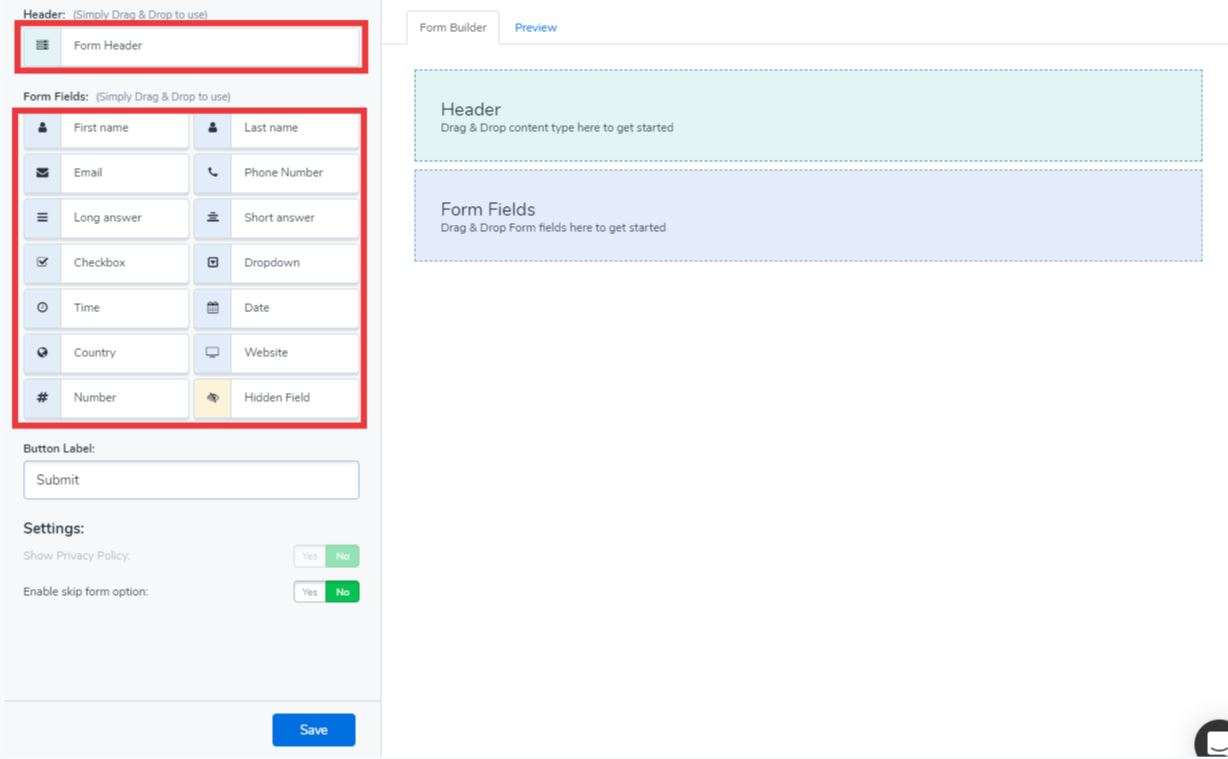Click the Date calendar icon
Screen dimensions: 1228x759
coord(212,308)
